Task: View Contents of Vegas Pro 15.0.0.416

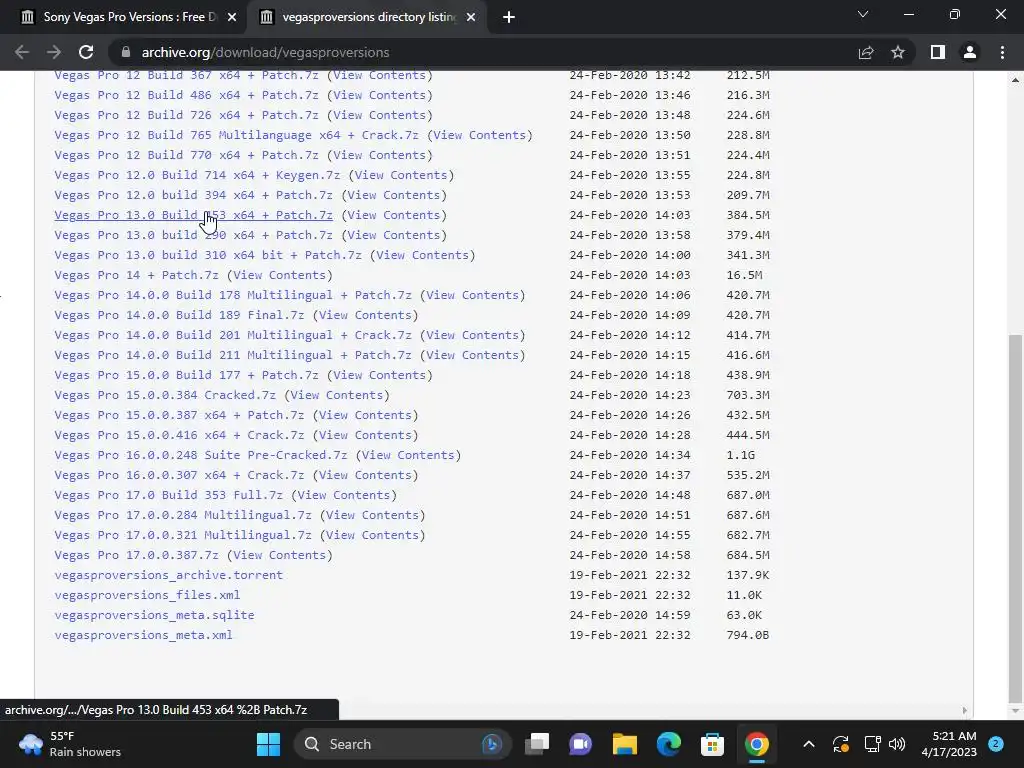Action: point(364,435)
